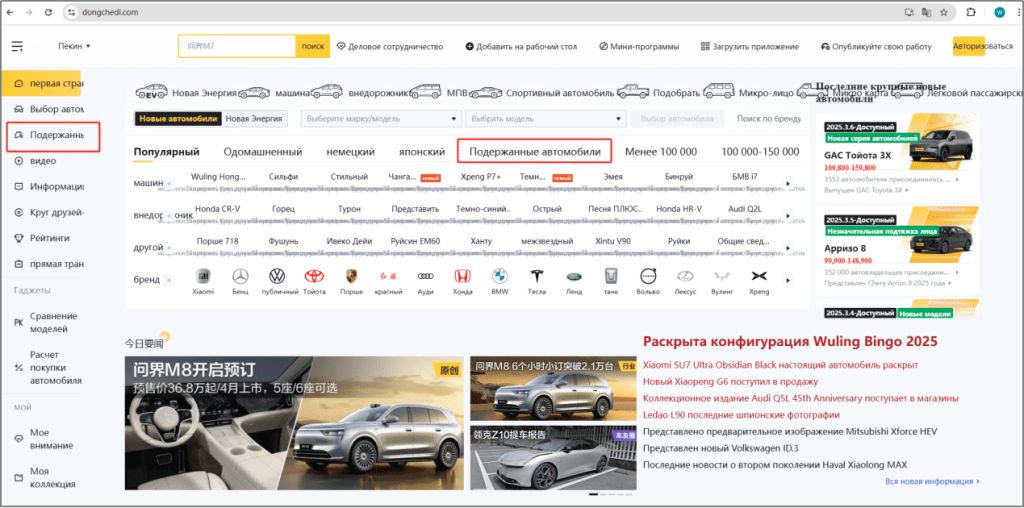The height and width of the screenshot is (508, 1024).
Task: Select 100 000-150 000 price tab
Action: [760, 152]
